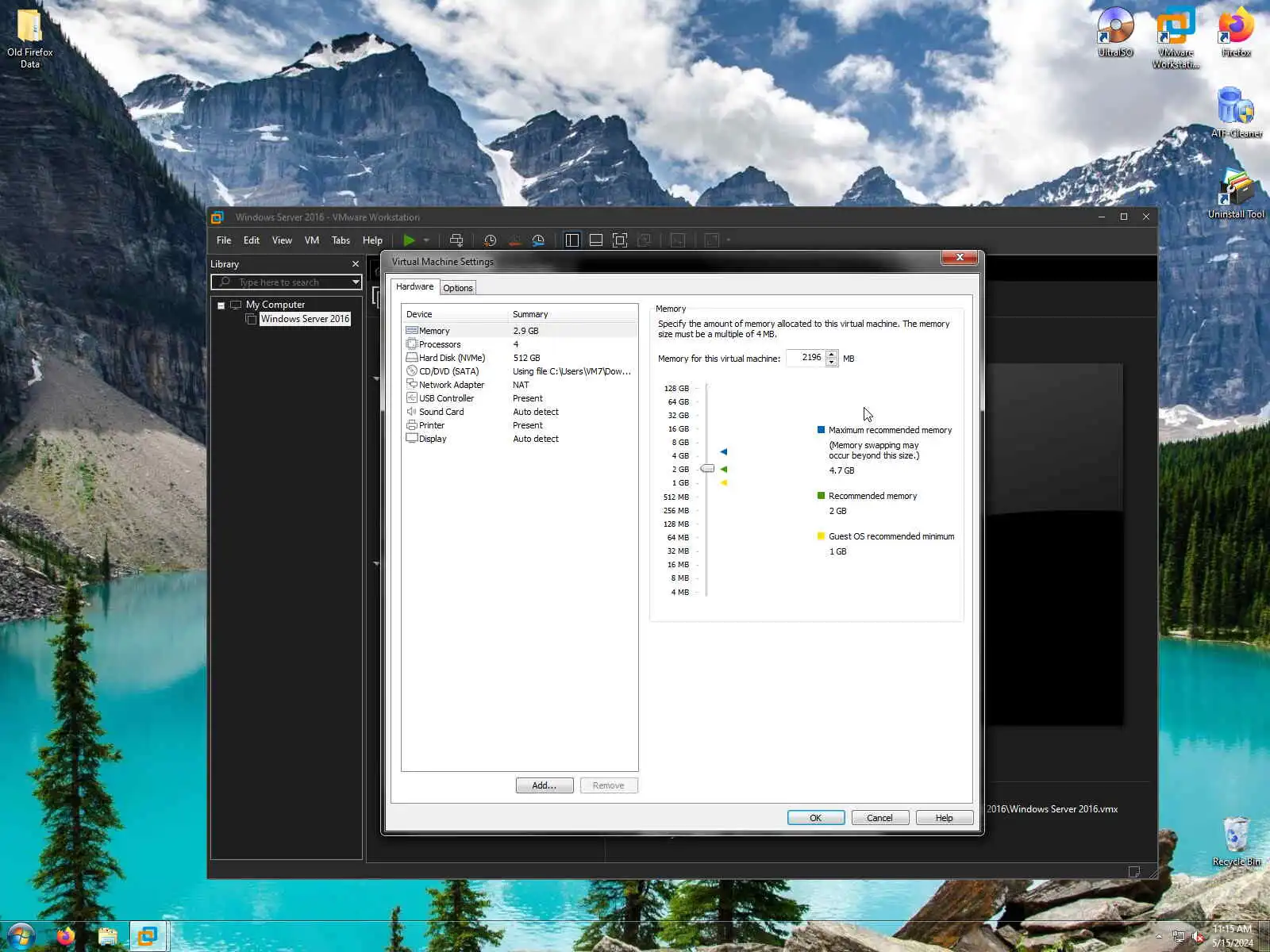Open the VM menu
Image resolution: width=1270 pixels, height=952 pixels.
click(312, 240)
